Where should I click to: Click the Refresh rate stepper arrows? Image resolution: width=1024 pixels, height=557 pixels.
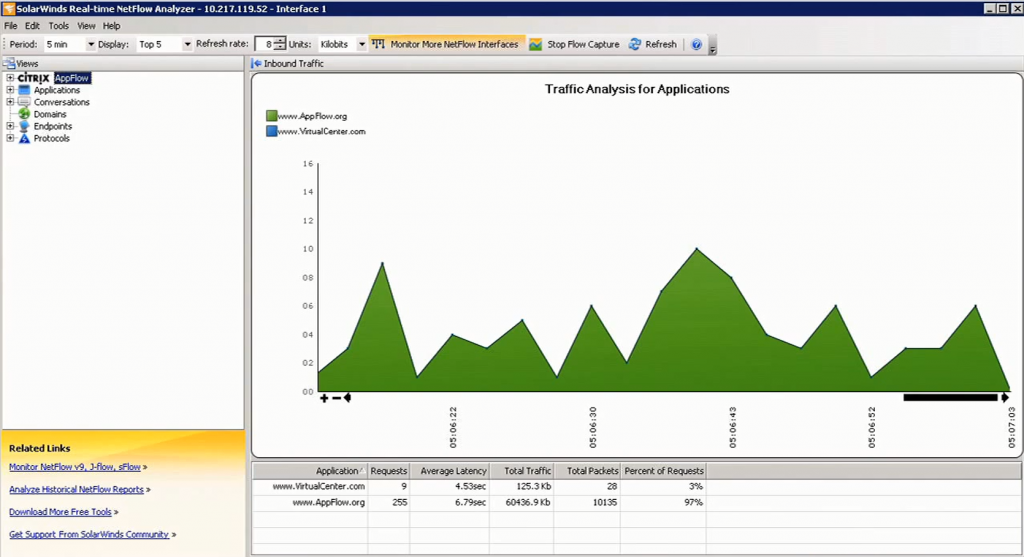280,44
